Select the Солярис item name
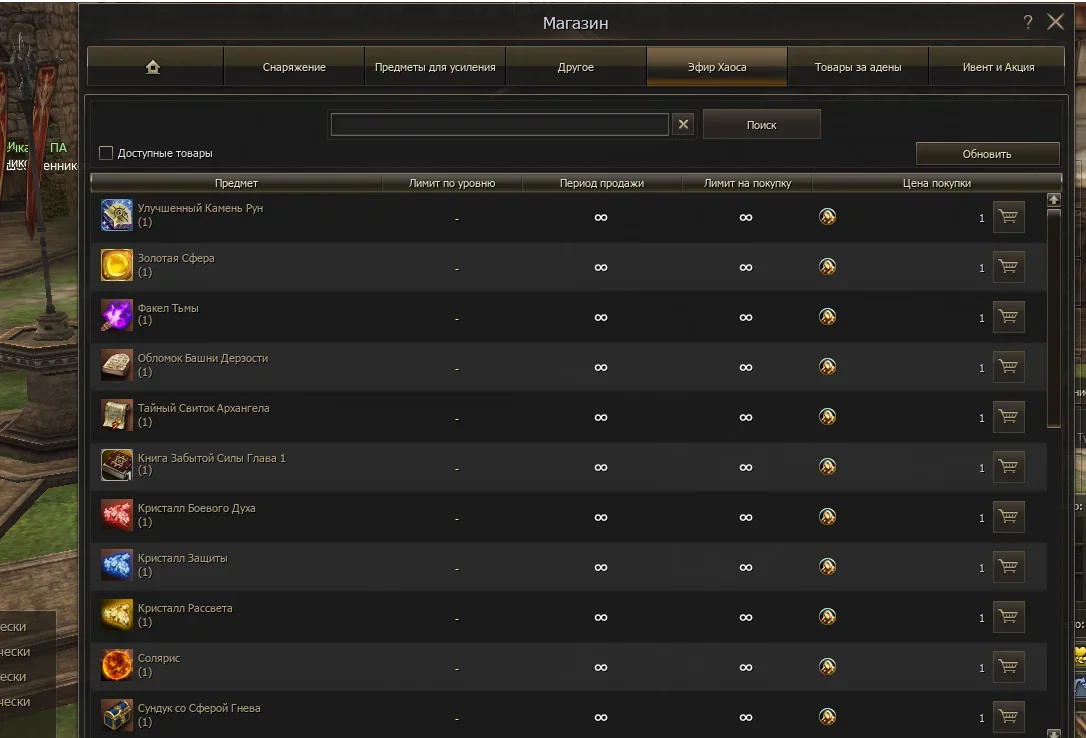This screenshot has height=738, width=1086. pos(159,658)
